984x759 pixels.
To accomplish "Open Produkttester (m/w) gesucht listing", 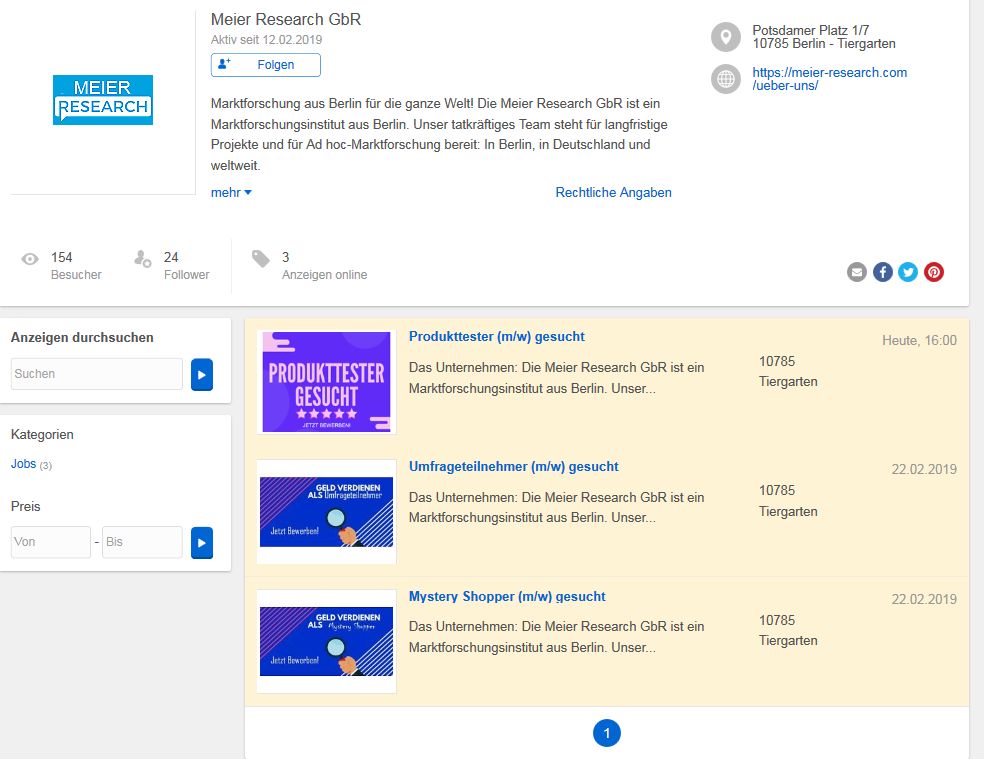I will pos(496,337).
